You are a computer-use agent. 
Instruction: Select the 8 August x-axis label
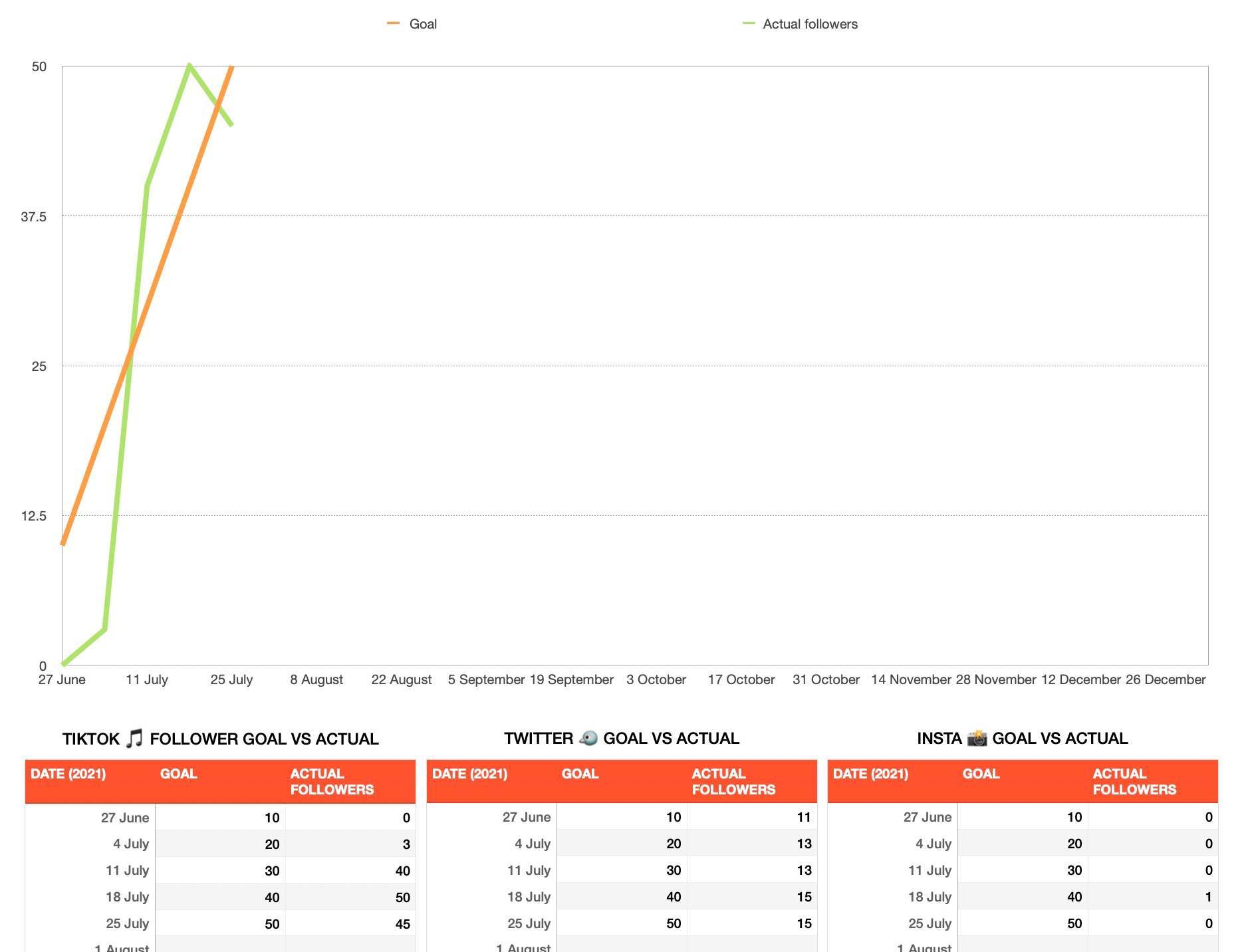[x=316, y=679]
